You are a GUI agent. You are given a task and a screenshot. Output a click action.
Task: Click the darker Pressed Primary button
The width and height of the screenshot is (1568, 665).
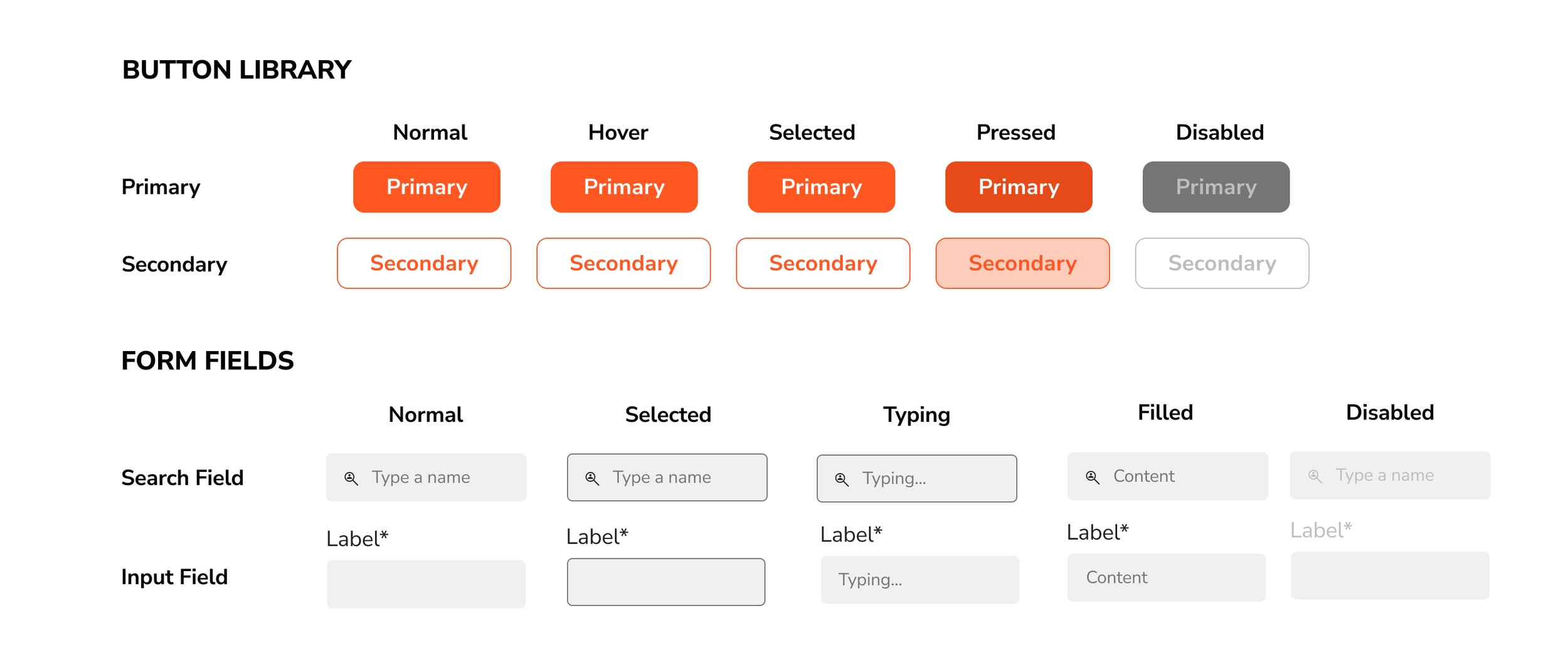[1019, 187]
